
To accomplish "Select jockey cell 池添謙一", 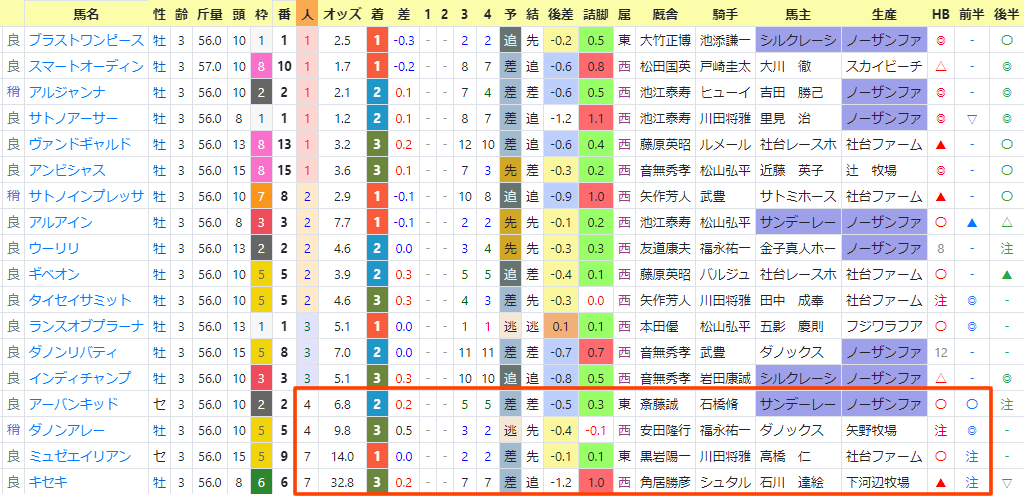I will pyautogui.click(x=725, y=40).
